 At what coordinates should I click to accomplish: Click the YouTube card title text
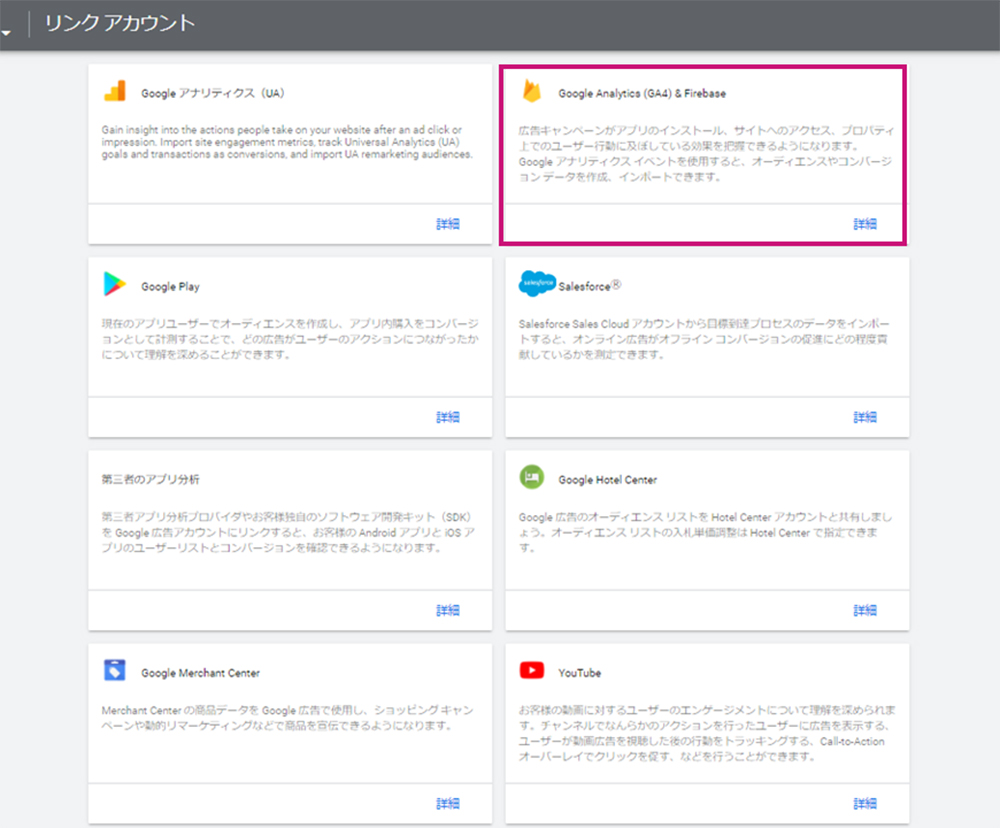click(580, 673)
